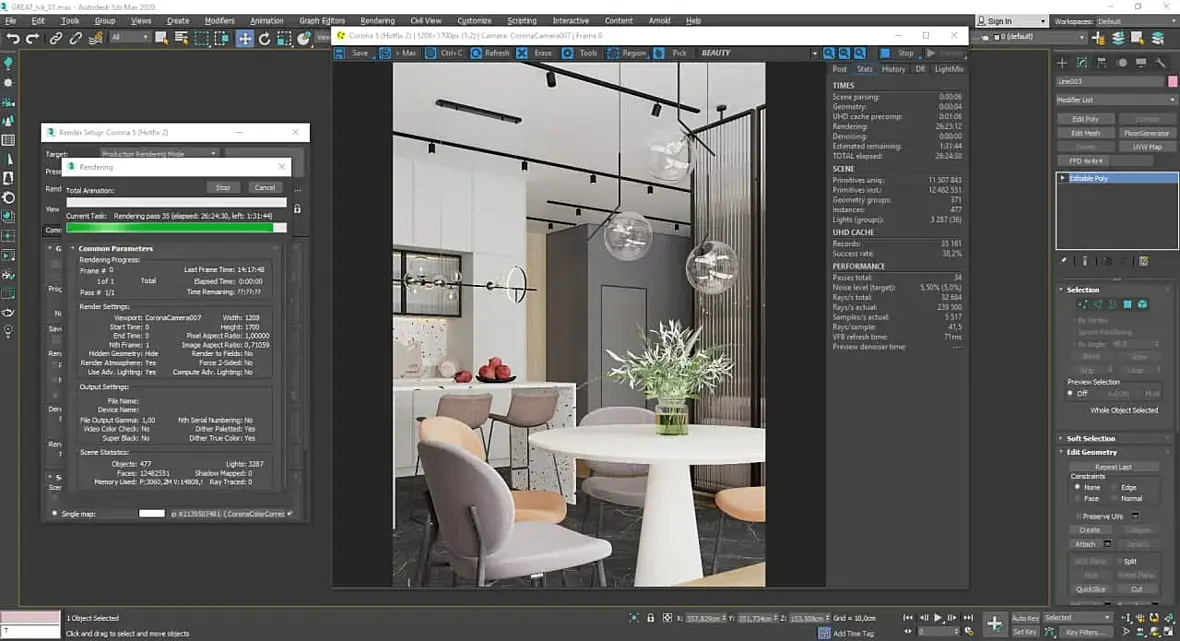Open the Graph Editors menu
The width and height of the screenshot is (1180, 641).
pos(322,20)
